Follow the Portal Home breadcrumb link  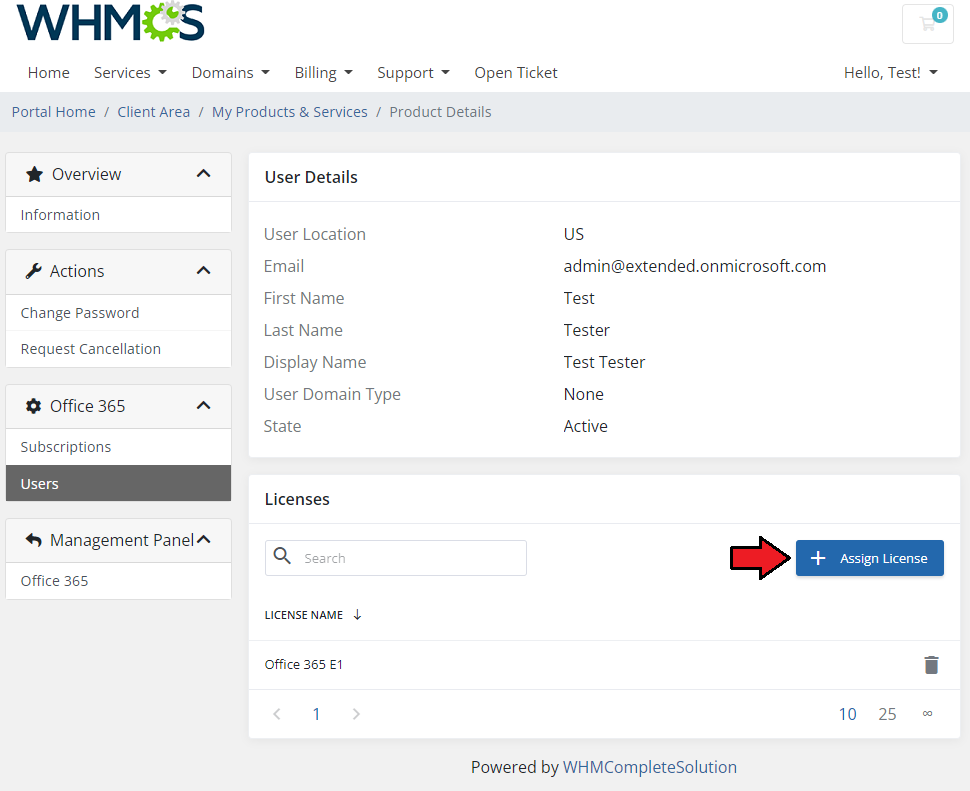54,112
